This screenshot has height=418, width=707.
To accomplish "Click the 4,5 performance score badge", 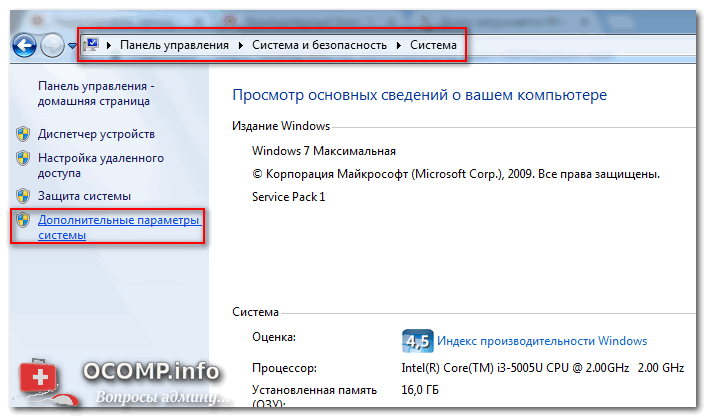I will coord(418,341).
